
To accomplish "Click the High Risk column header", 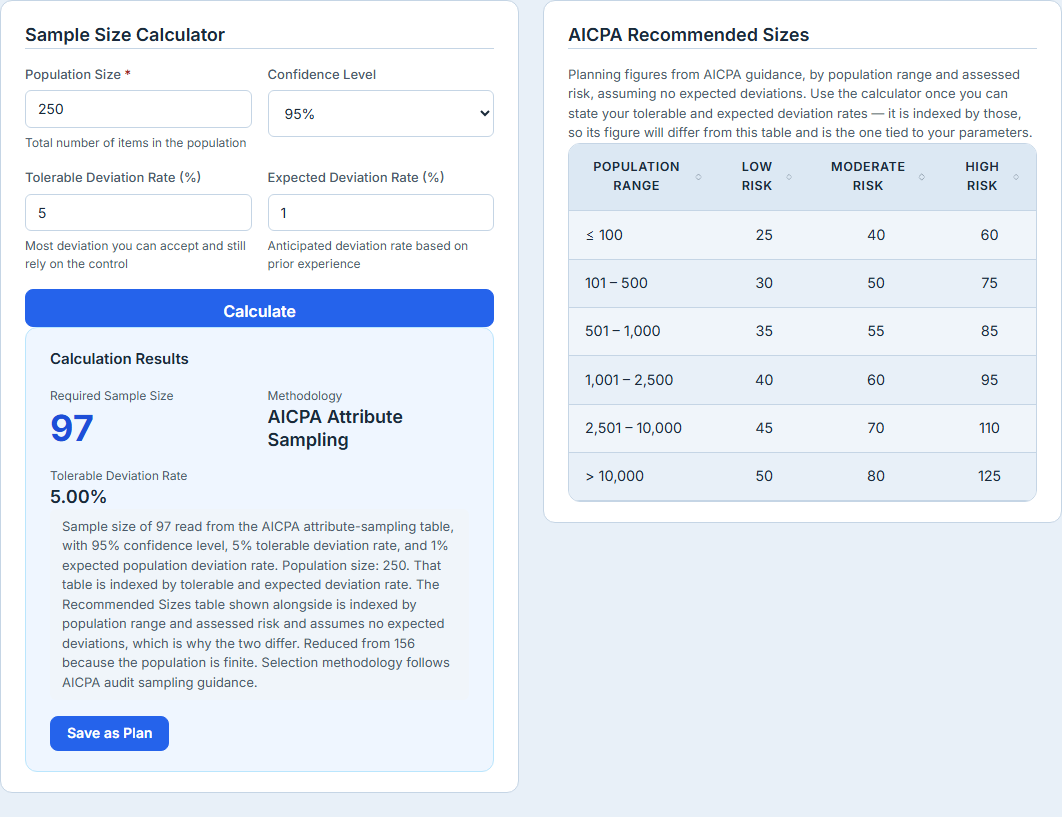I will click(x=989, y=176).
